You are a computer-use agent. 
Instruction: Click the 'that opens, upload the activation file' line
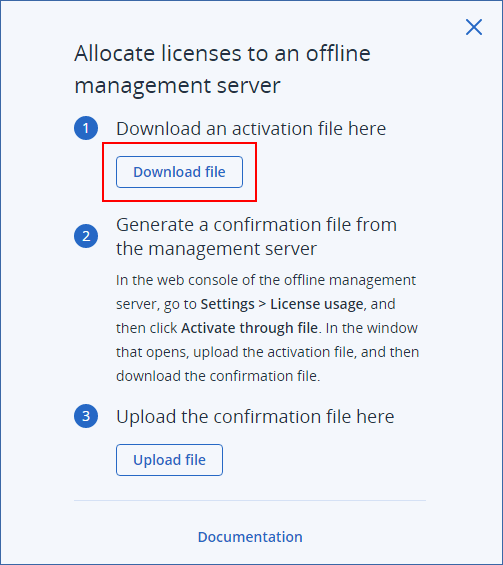coord(267,352)
